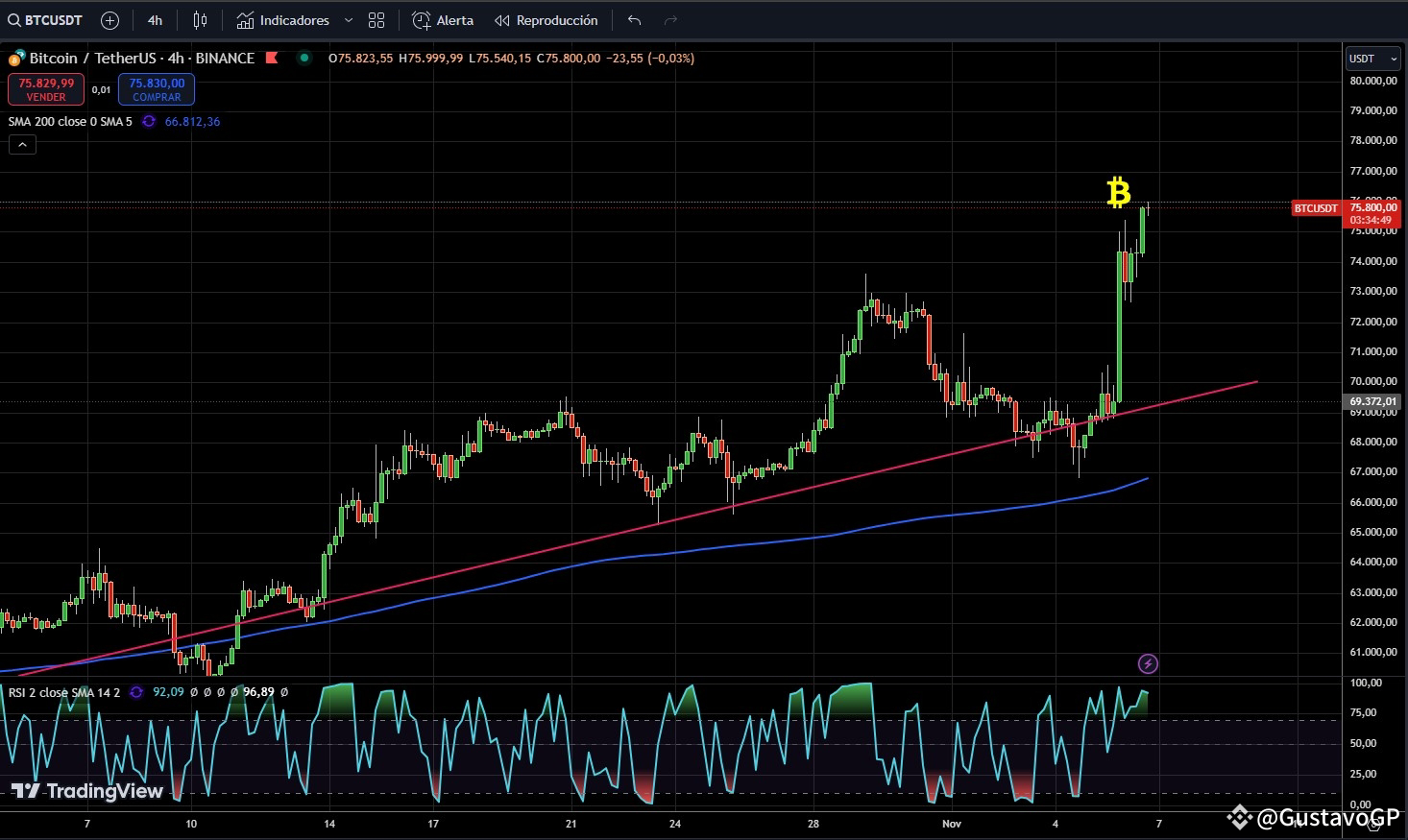Change the 4h timeframe interval
1408x840 pixels.
click(x=156, y=20)
